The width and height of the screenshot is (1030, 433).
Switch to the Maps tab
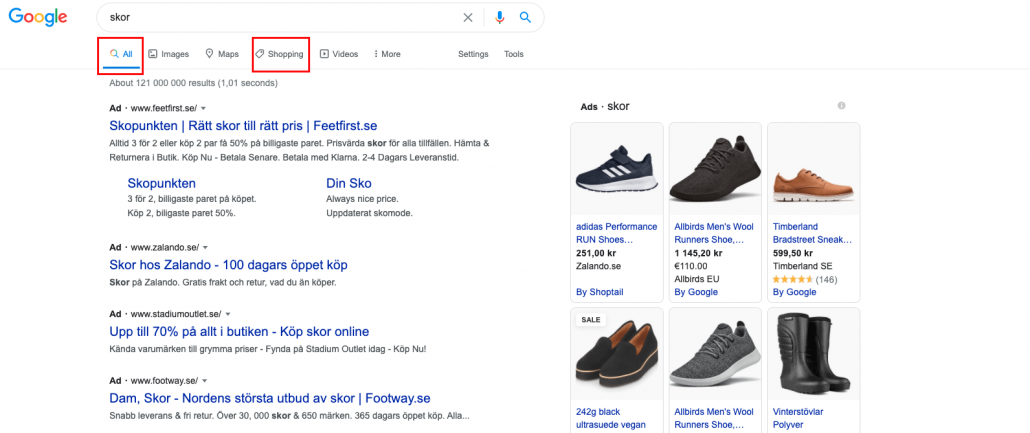tap(222, 54)
